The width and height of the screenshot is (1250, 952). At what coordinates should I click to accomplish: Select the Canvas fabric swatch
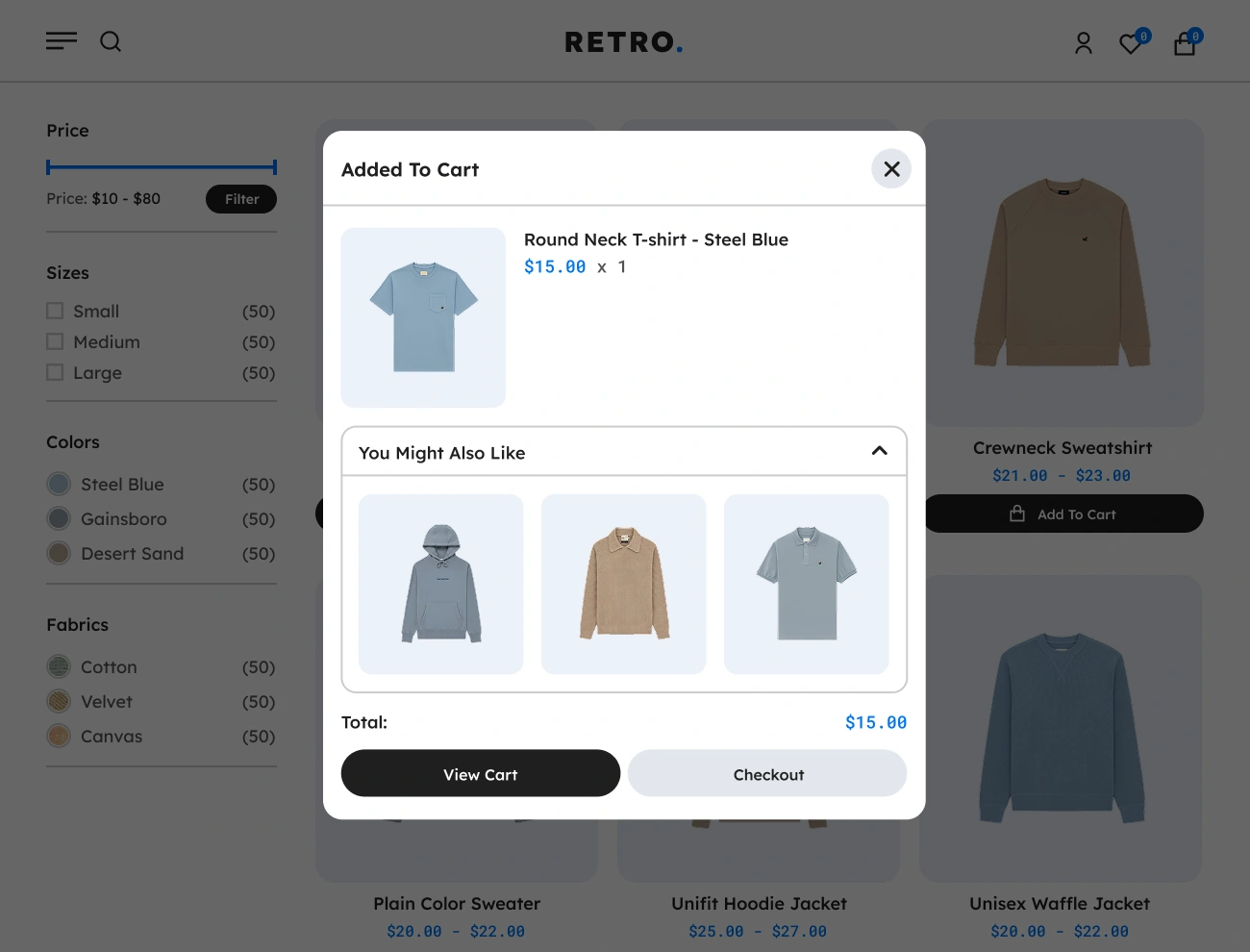[x=59, y=736]
